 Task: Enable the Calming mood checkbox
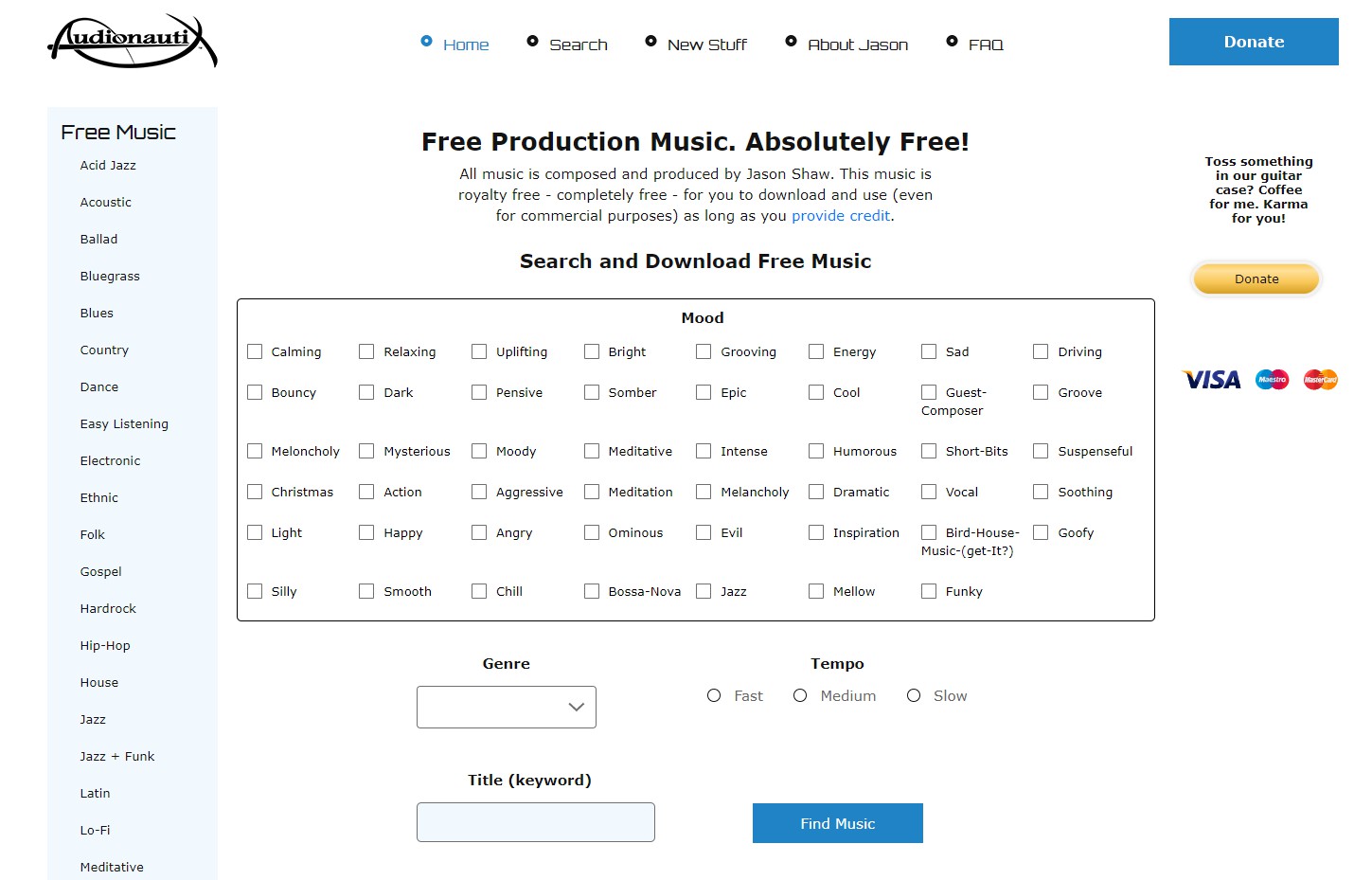255,351
